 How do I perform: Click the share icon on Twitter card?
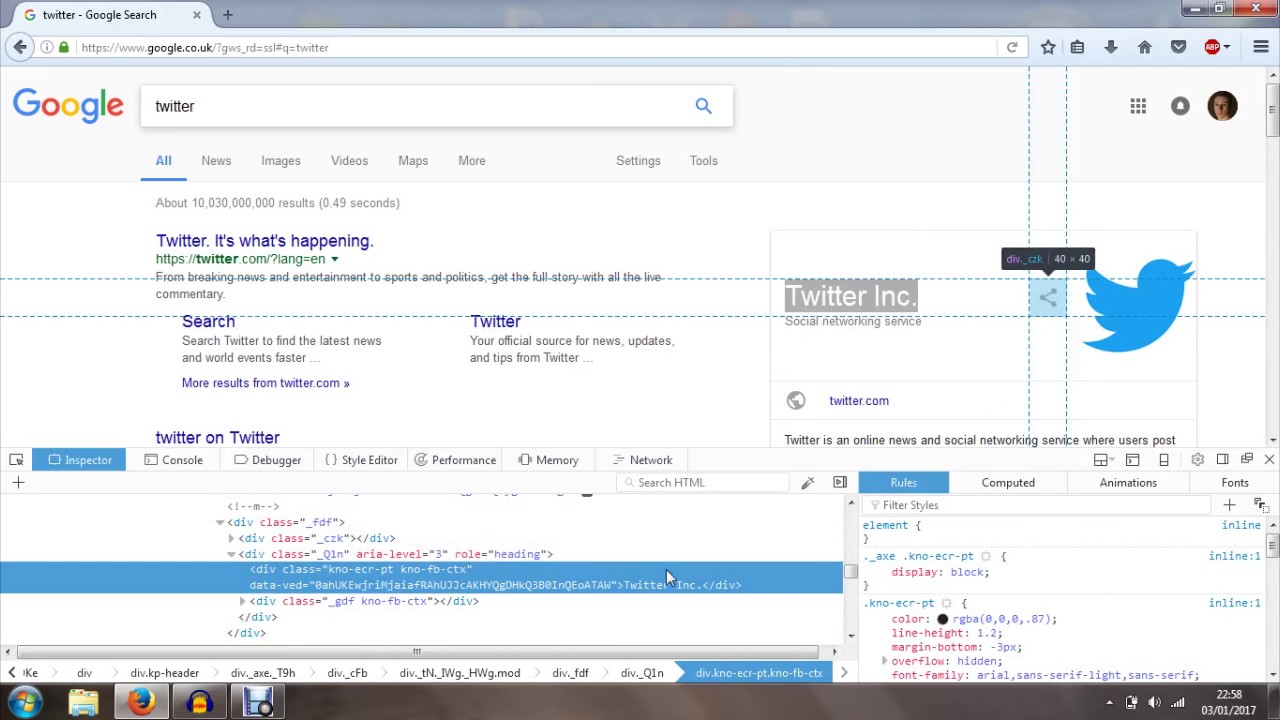pyautogui.click(x=1048, y=297)
